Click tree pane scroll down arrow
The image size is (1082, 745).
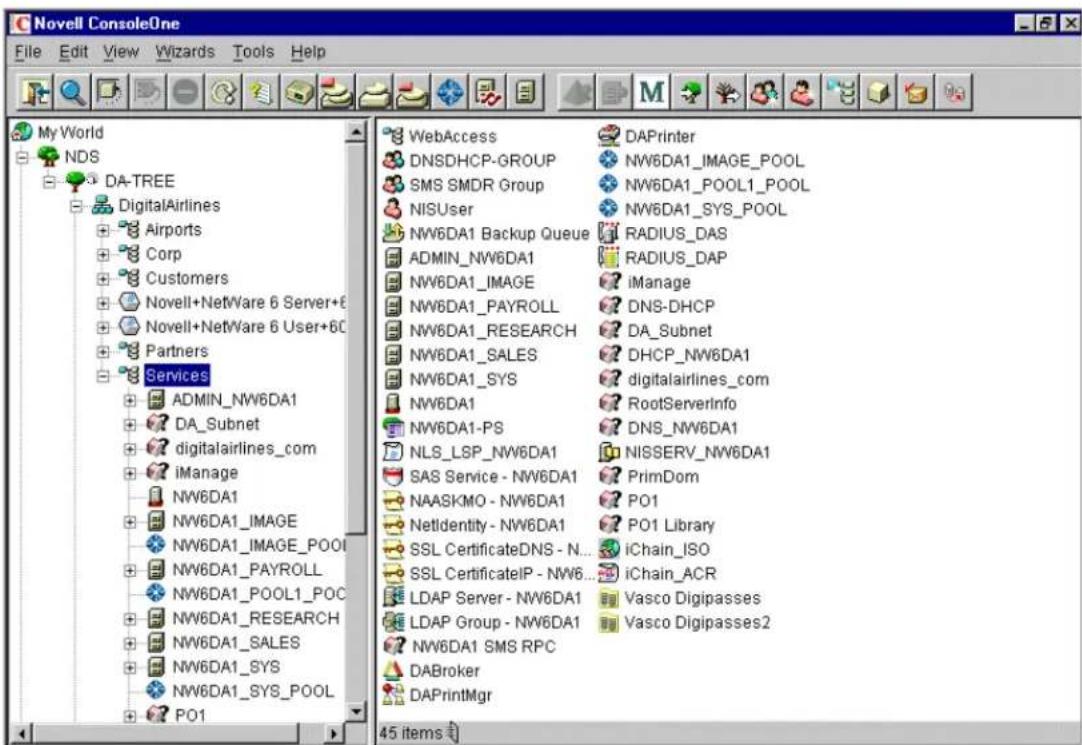[356, 711]
